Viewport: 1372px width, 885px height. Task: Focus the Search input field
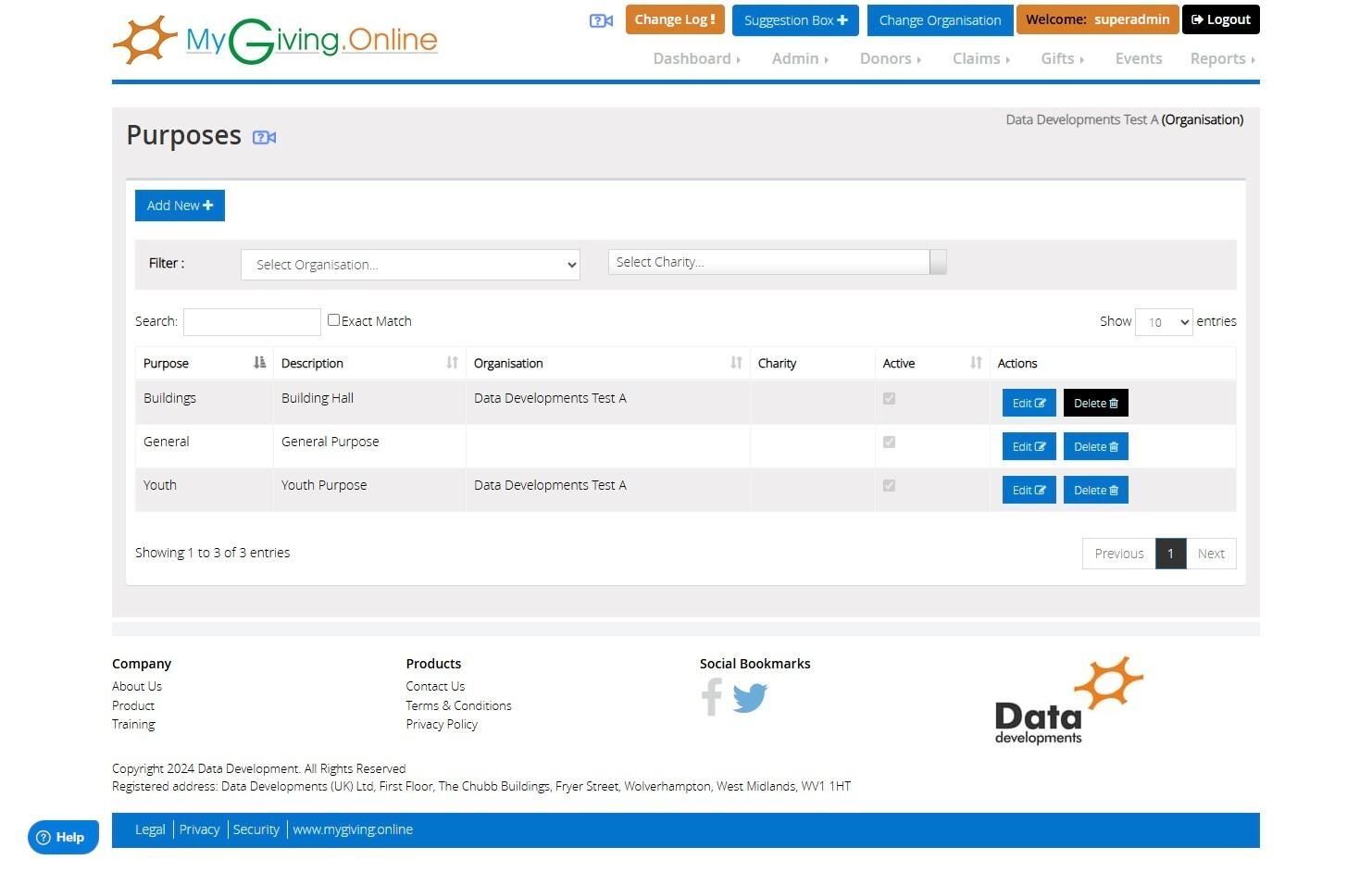252,321
